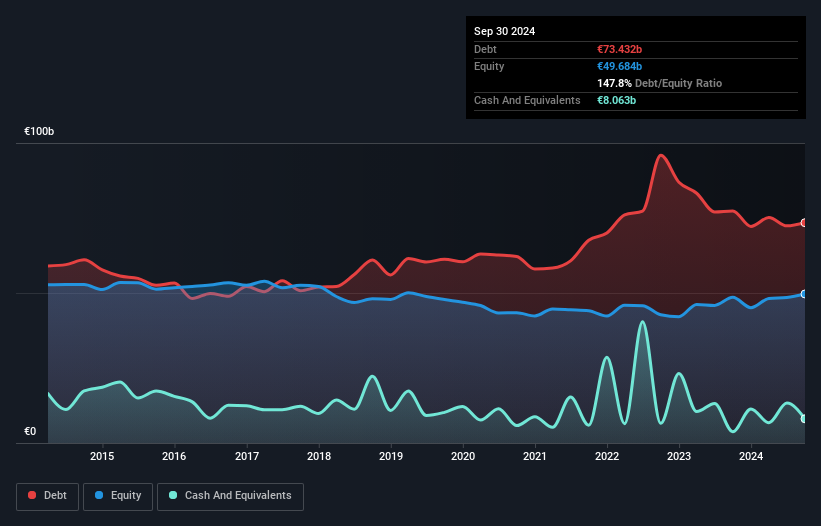821x526 pixels.
Task: Click the 2024 x-axis label
Action: [751, 456]
